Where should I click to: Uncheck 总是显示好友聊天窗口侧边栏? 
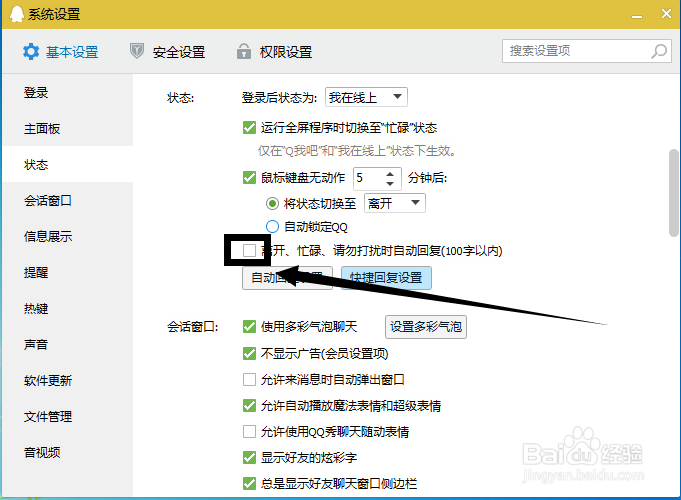249,483
